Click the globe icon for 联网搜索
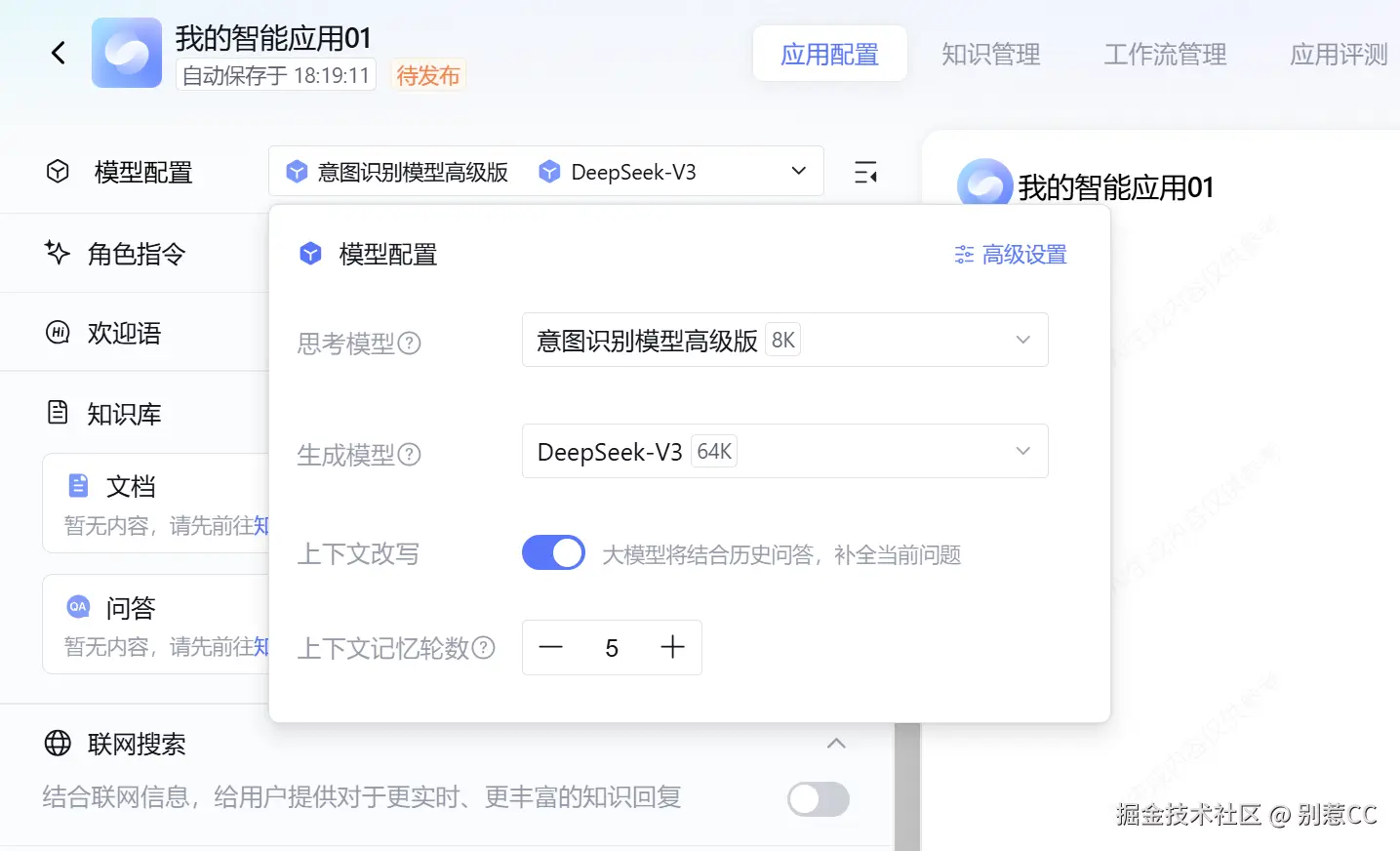This screenshot has height=851, width=1400. click(58, 744)
